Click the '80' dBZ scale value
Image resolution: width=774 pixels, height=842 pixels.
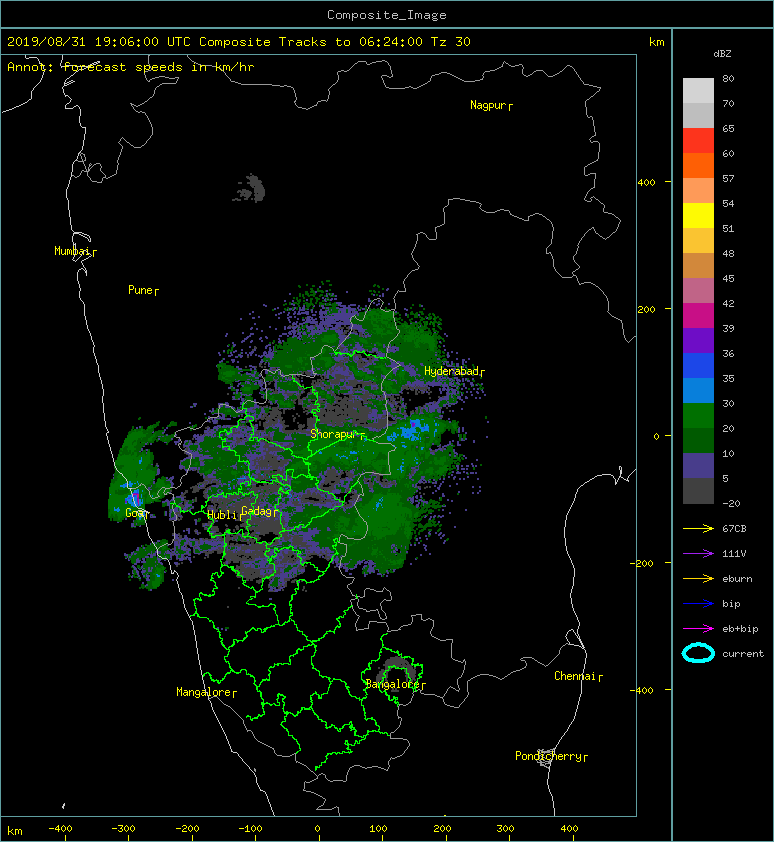728,78
